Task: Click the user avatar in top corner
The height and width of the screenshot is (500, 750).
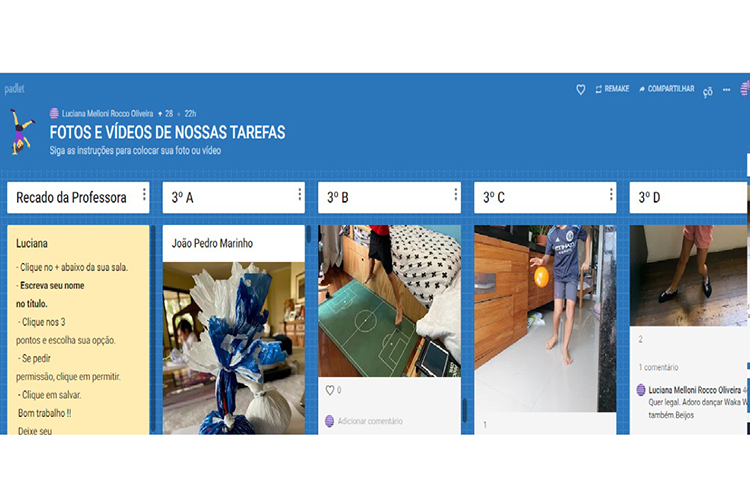Action: (745, 89)
